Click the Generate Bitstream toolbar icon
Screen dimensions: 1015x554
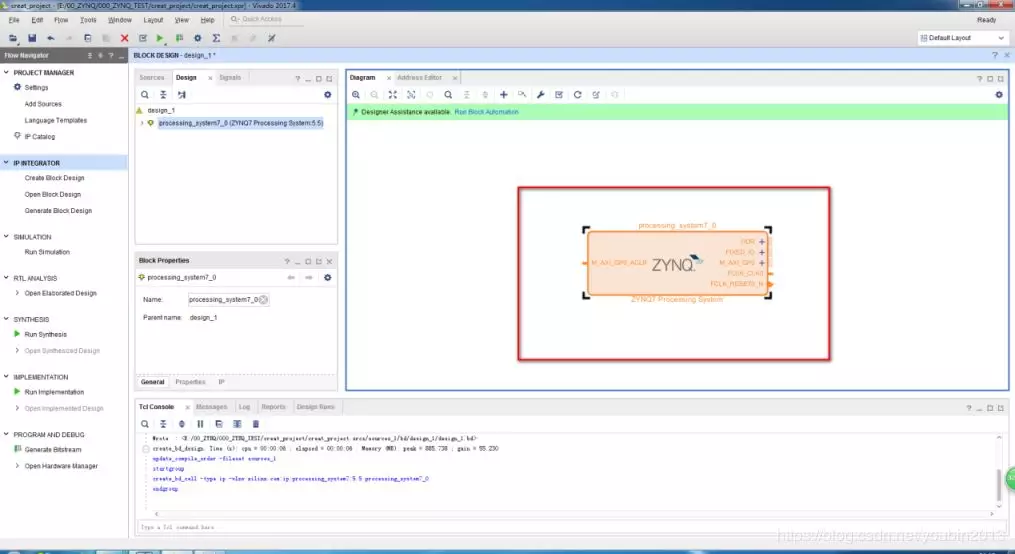[179, 38]
